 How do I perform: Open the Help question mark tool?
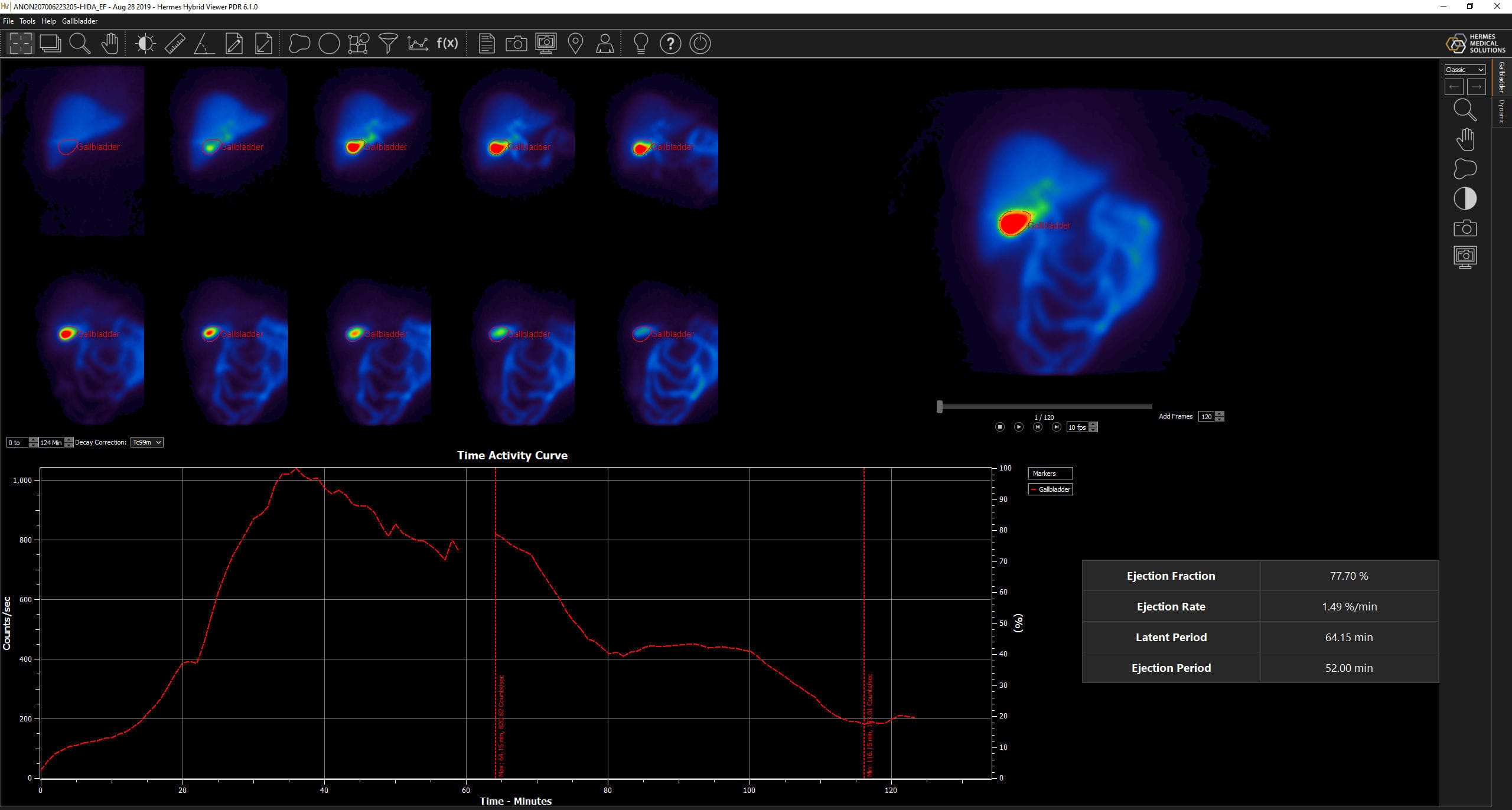point(670,43)
